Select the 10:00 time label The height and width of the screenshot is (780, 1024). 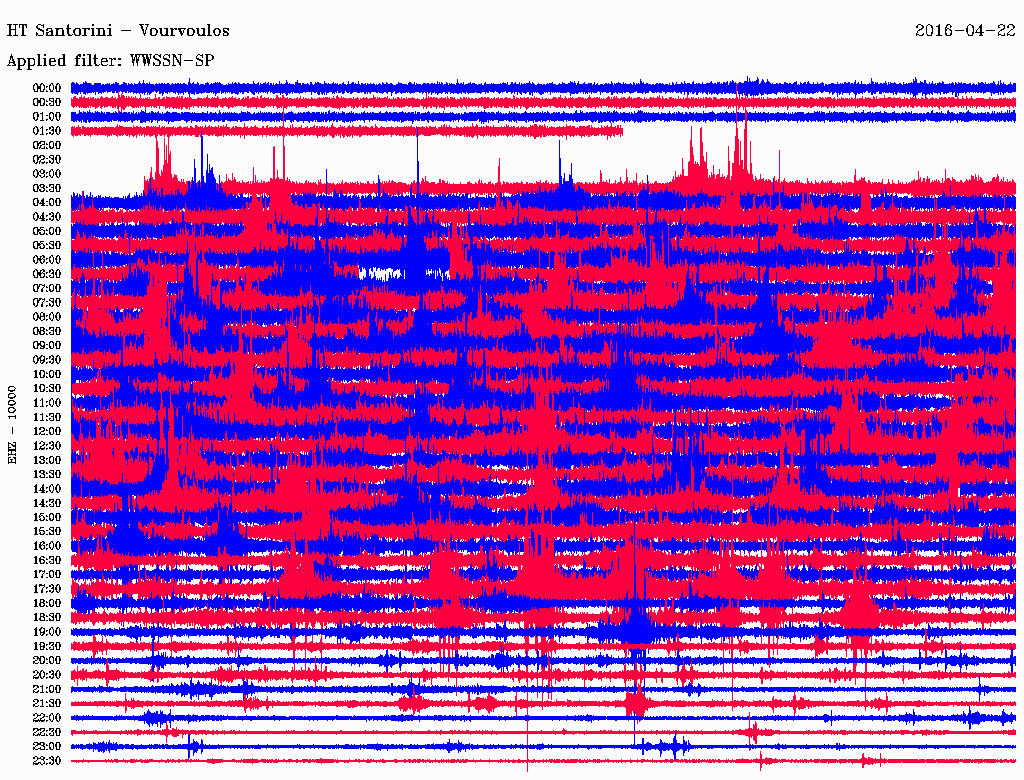47,374
